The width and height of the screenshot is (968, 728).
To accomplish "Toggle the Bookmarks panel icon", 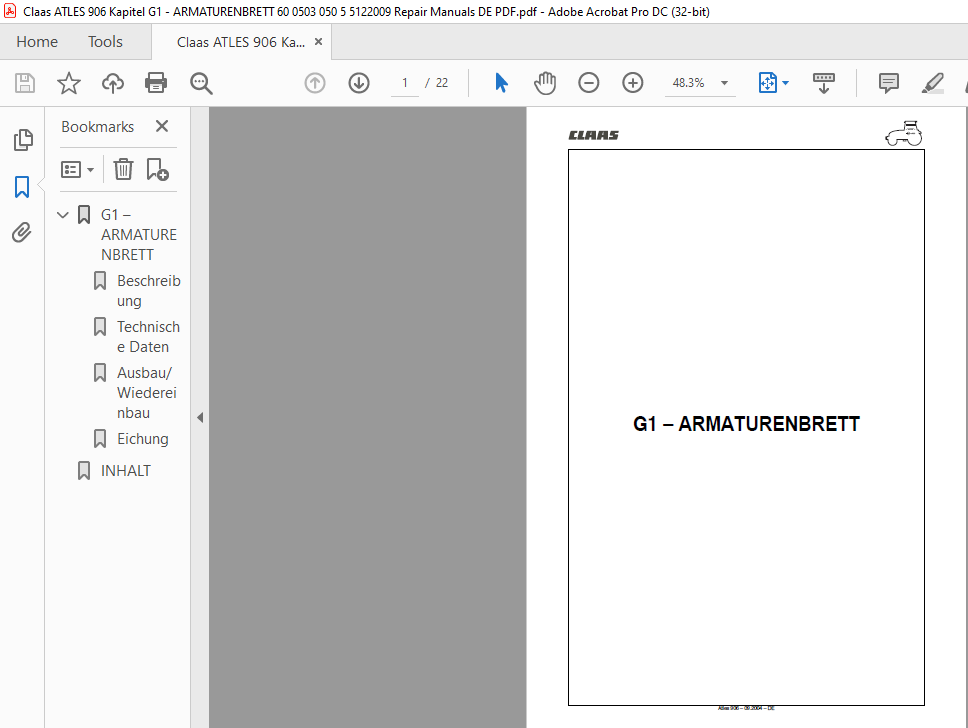I will pyautogui.click(x=22, y=186).
